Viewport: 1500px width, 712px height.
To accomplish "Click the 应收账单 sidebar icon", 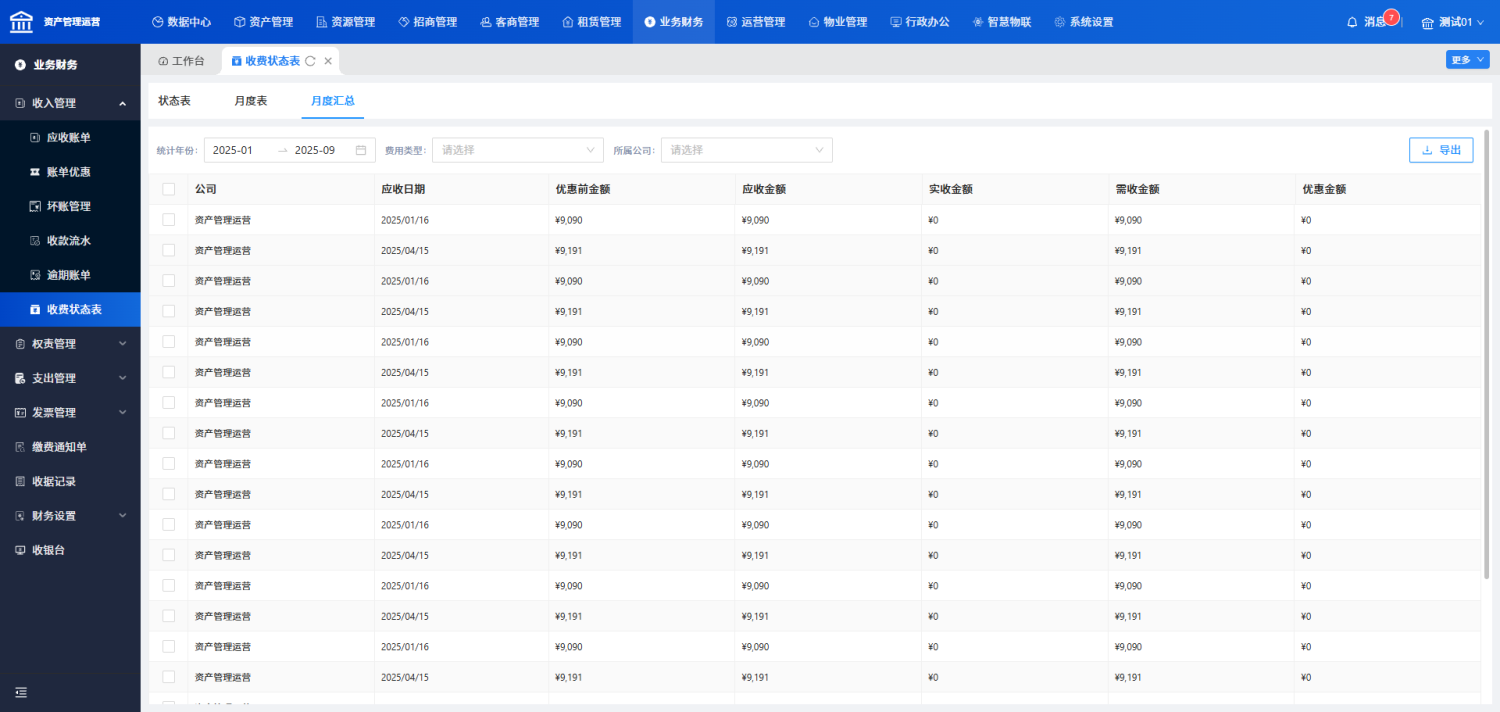I will pos(35,138).
